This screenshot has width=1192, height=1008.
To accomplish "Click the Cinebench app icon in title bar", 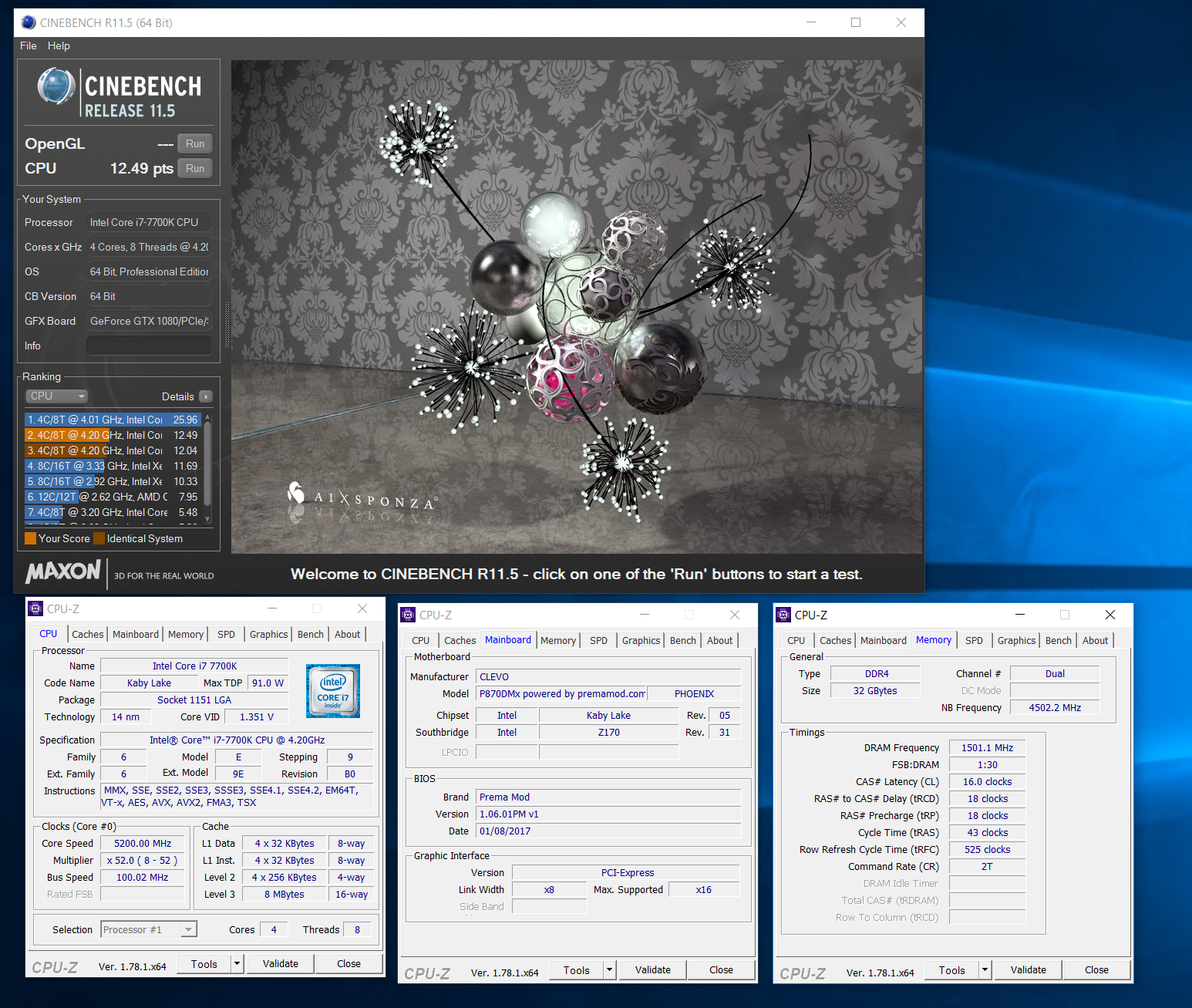I will 29,22.
